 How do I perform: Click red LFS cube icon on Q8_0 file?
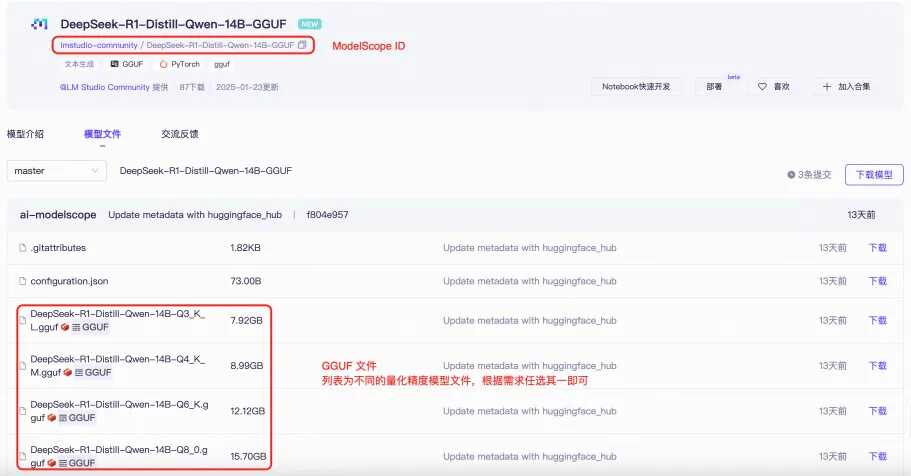(x=52, y=463)
